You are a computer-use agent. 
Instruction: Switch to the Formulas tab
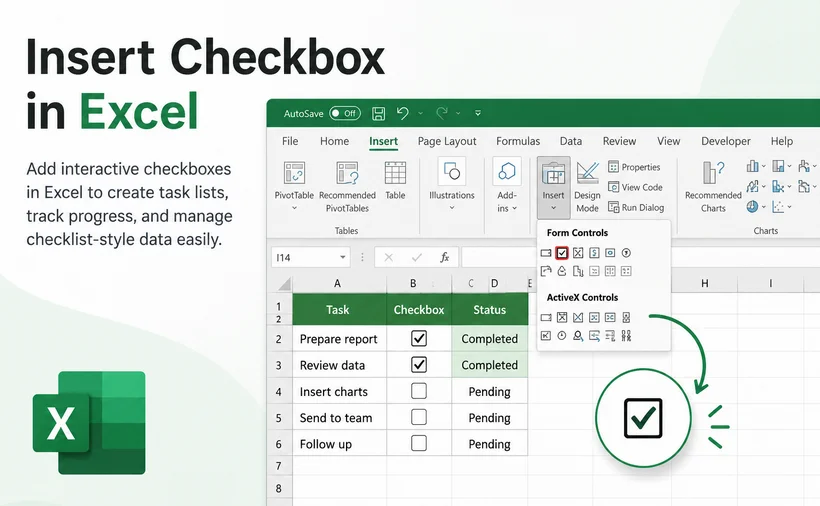pos(518,141)
